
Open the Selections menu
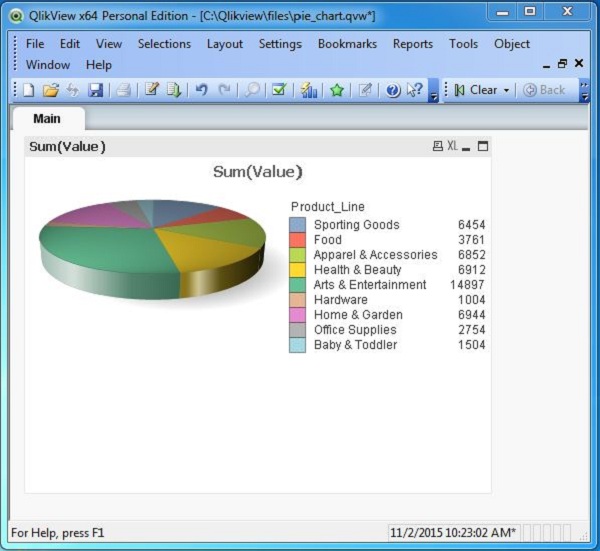(164, 44)
